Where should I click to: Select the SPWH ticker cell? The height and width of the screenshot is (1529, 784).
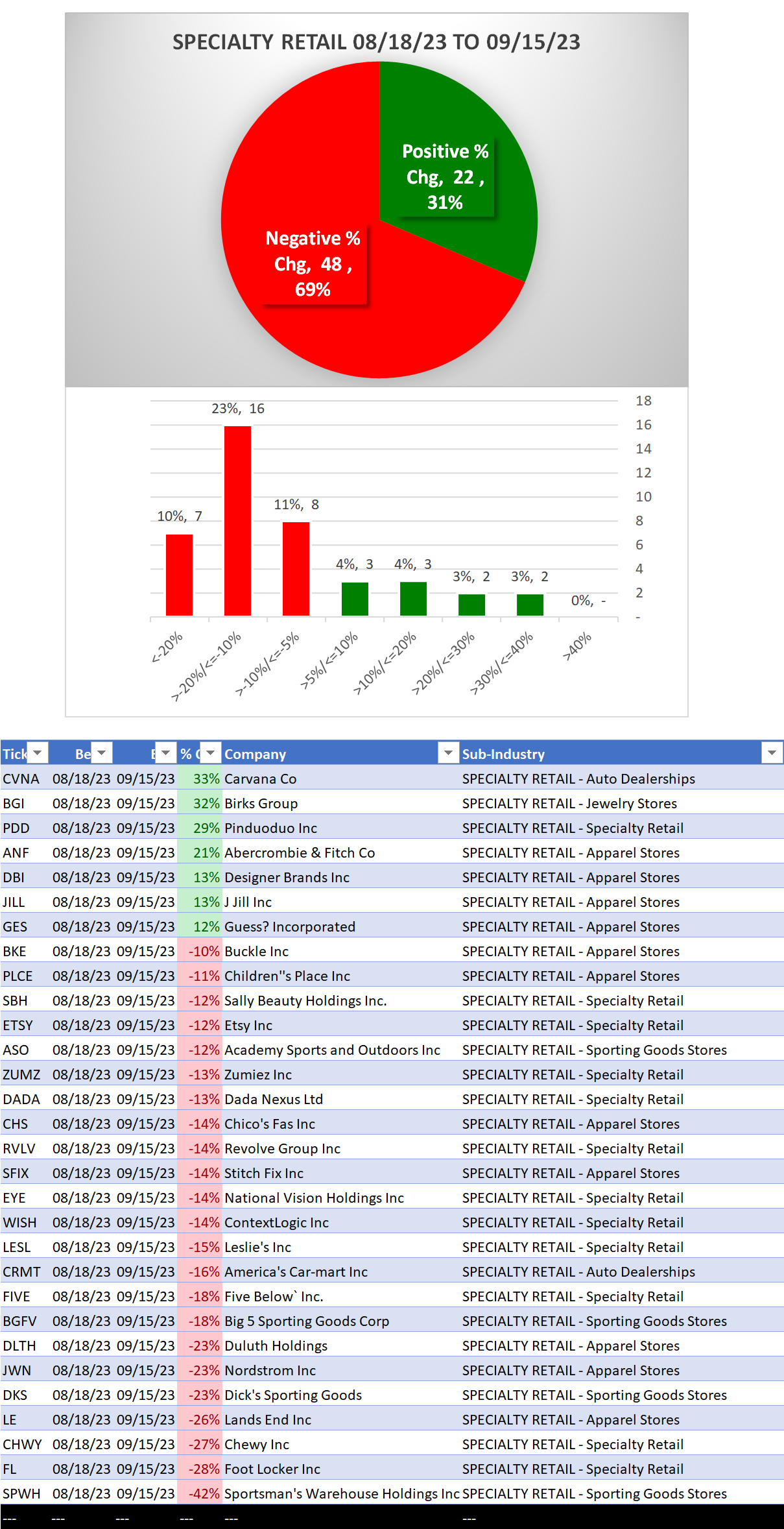click(x=25, y=1493)
